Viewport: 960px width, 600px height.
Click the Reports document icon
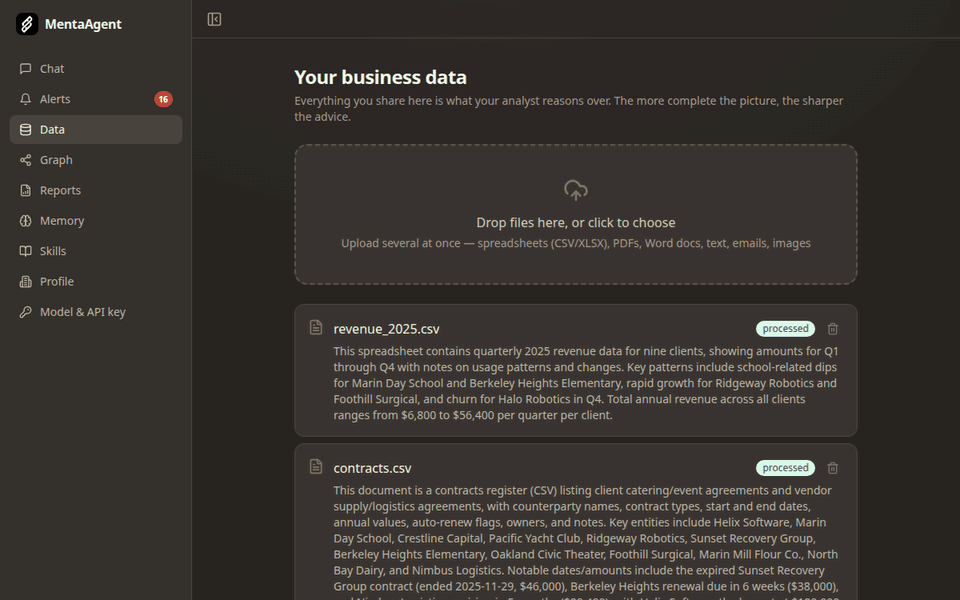(25, 190)
